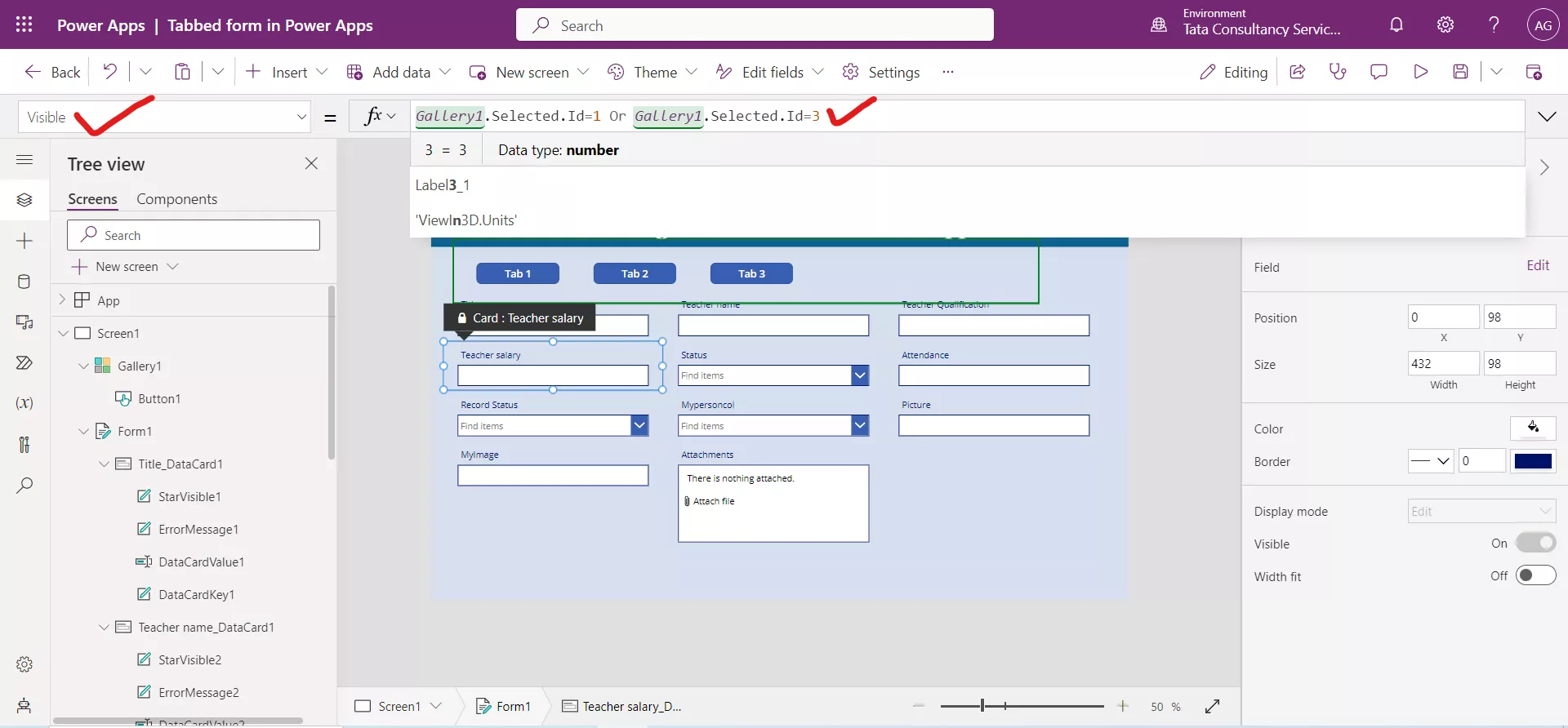Open the Border color swatch
Image resolution: width=1568 pixels, height=728 pixels.
click(1533, 461)
